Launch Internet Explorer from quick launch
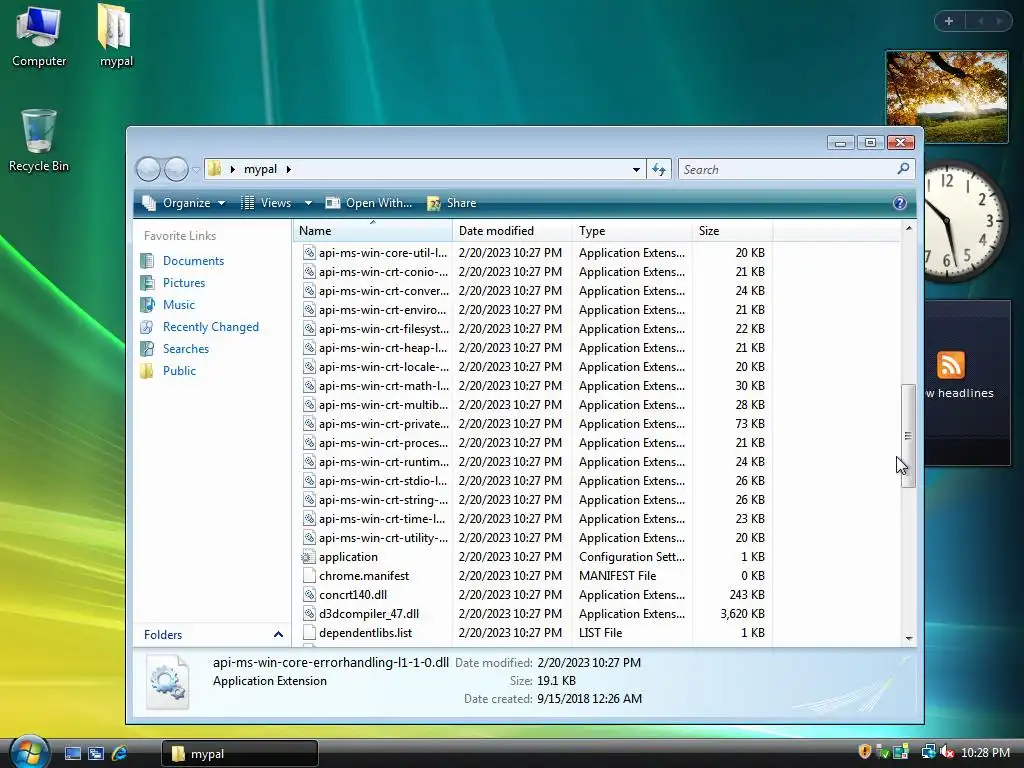This screenshot has width=1024, height=768. point(120,754)
